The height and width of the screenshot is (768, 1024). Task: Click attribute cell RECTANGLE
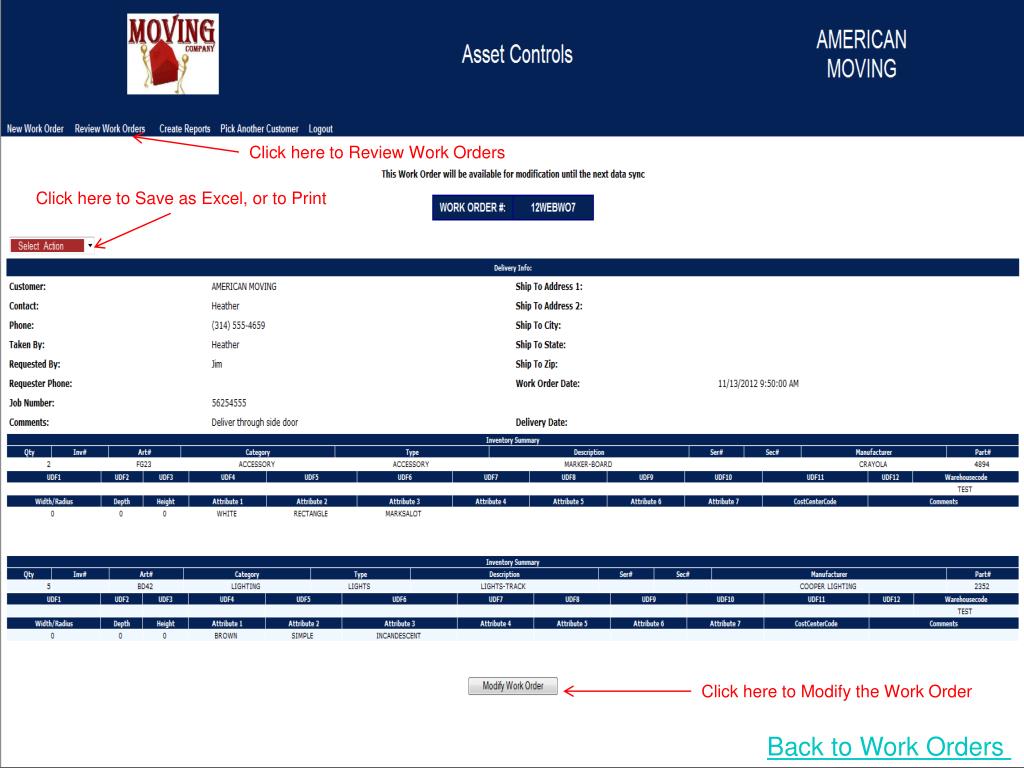point(311,514)
